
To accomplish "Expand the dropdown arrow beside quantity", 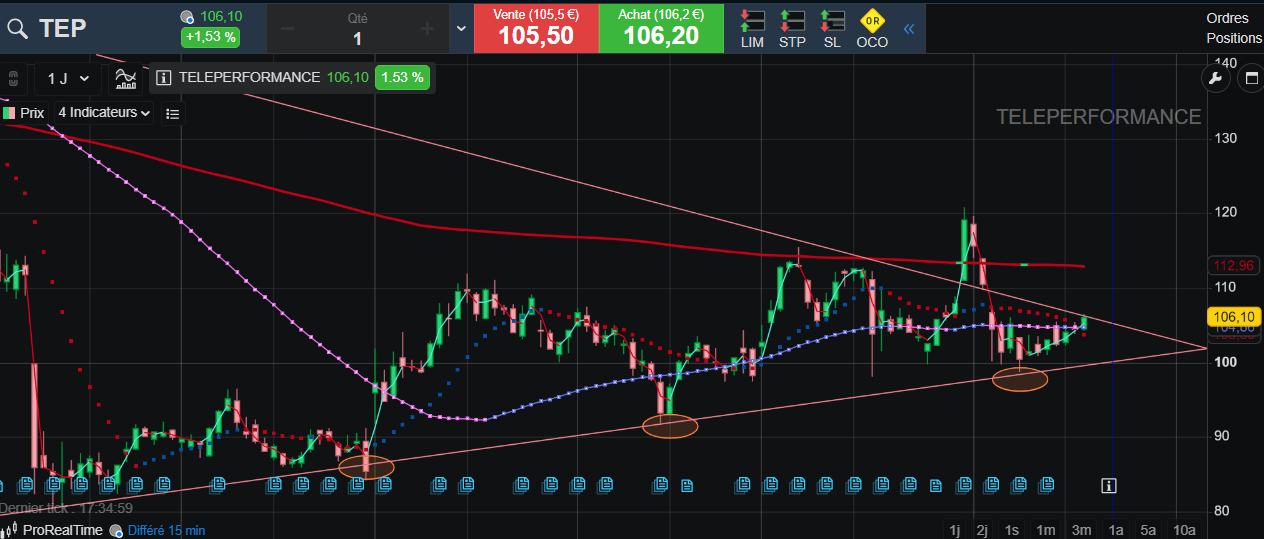I will pos(461,28).
